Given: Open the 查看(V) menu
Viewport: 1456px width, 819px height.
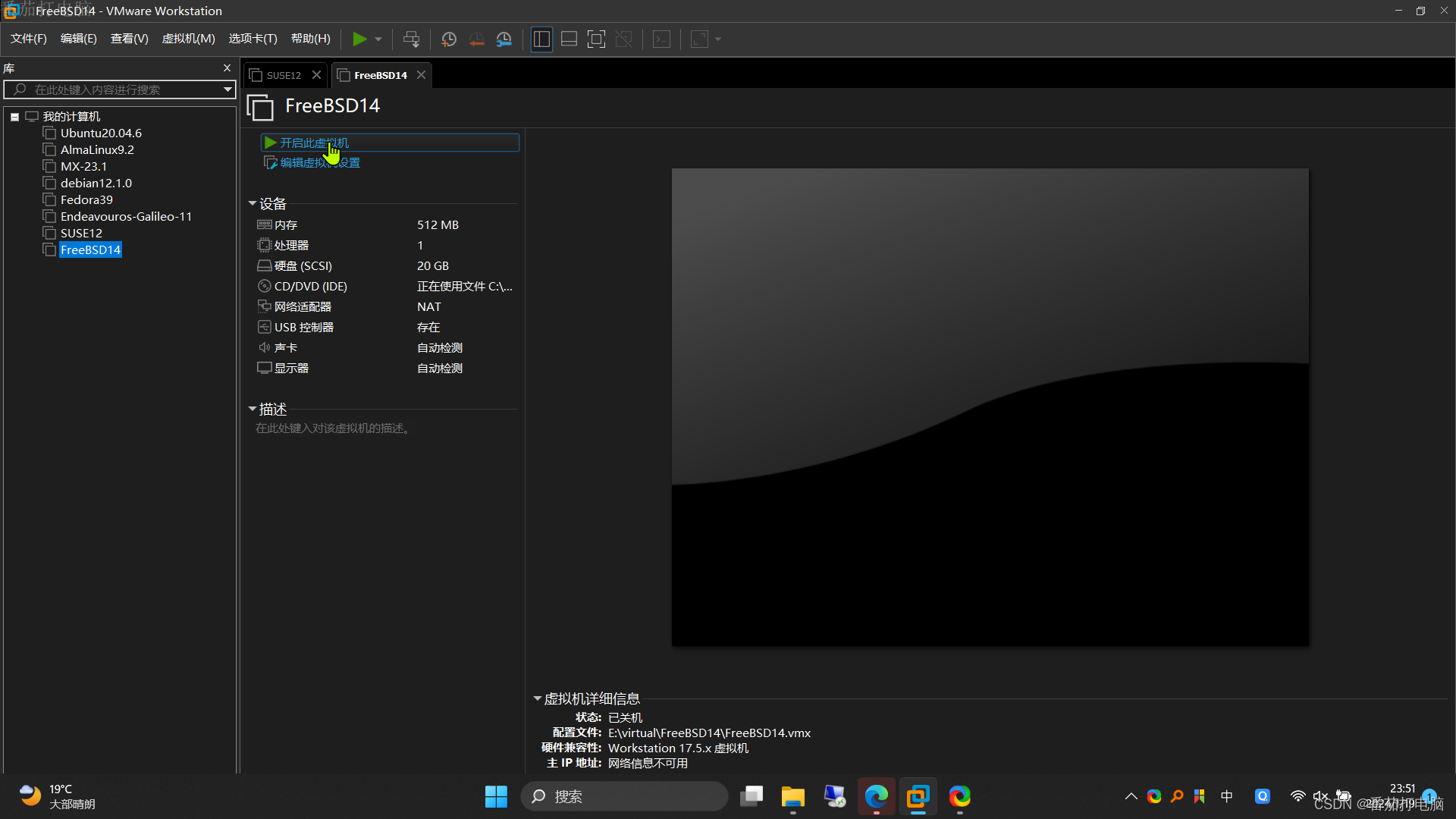Looking at the screenshot, I should click(130, 39).
